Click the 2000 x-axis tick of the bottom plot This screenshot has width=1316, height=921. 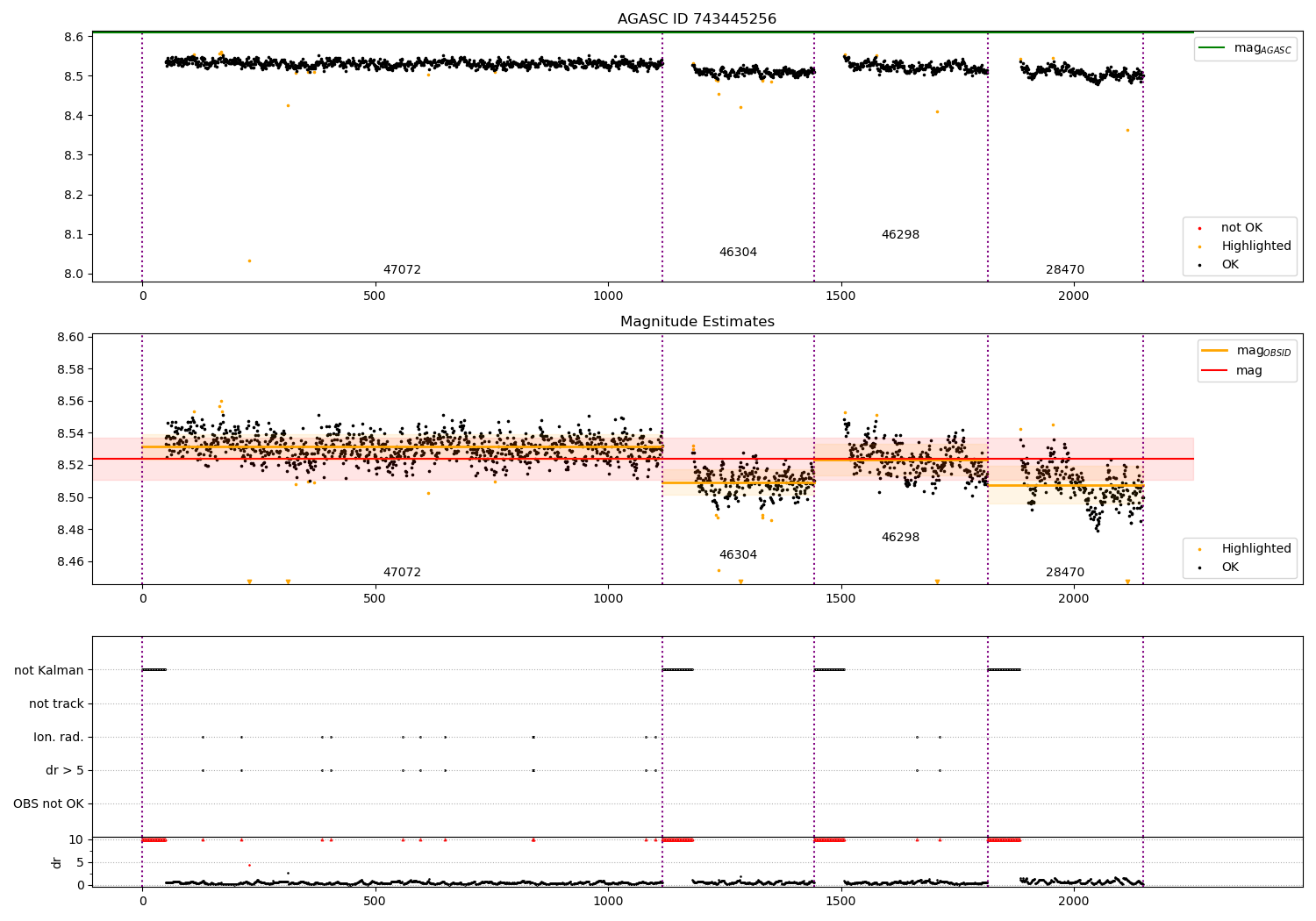1073,901
